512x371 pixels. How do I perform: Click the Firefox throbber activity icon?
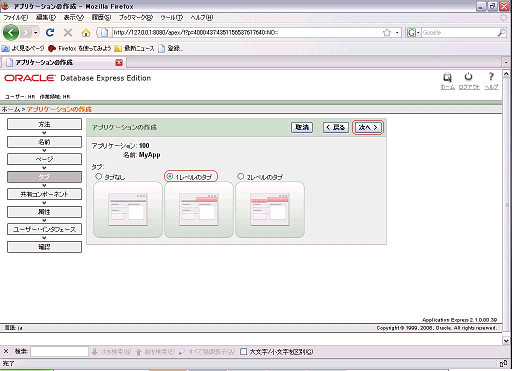pos(504,18)
